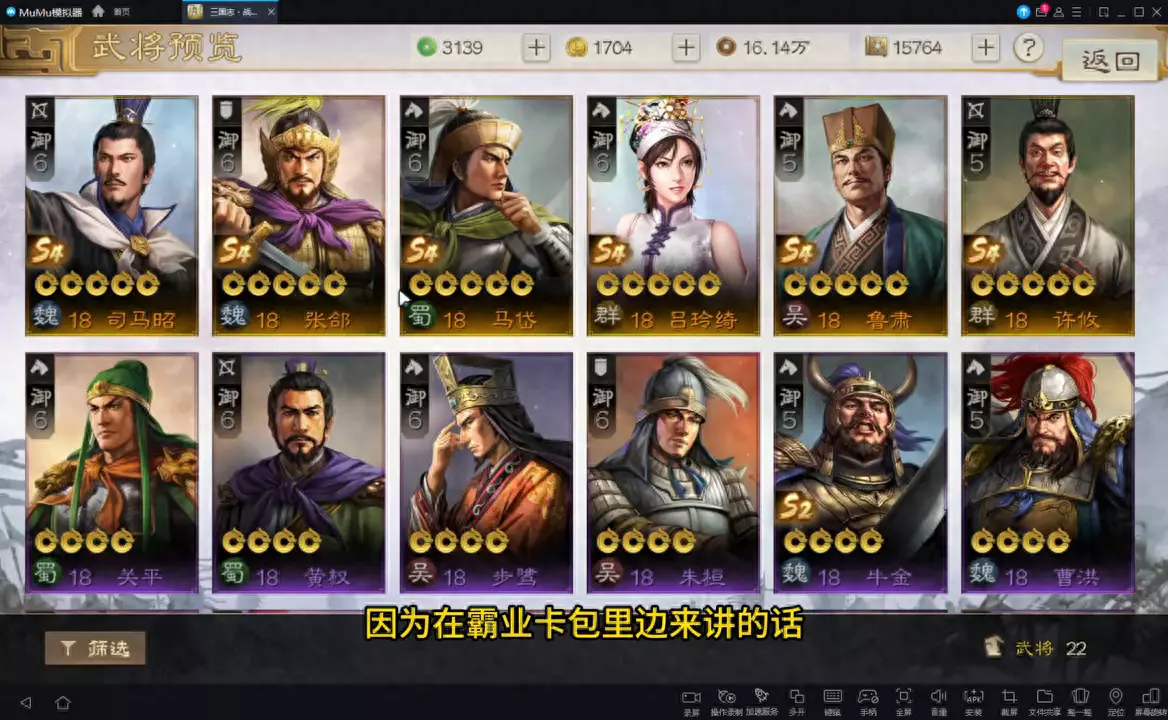Select the 吕玲绮 general card
Screen dimensions: 1168x720
(x=673, y=216)
